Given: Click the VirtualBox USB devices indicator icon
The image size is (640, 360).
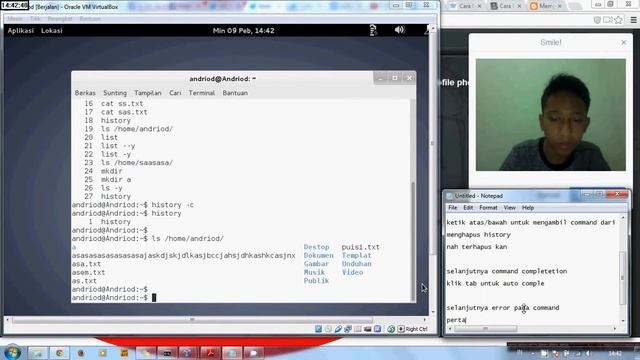Looking at the screenshot, I should click(x=338, y=329).
